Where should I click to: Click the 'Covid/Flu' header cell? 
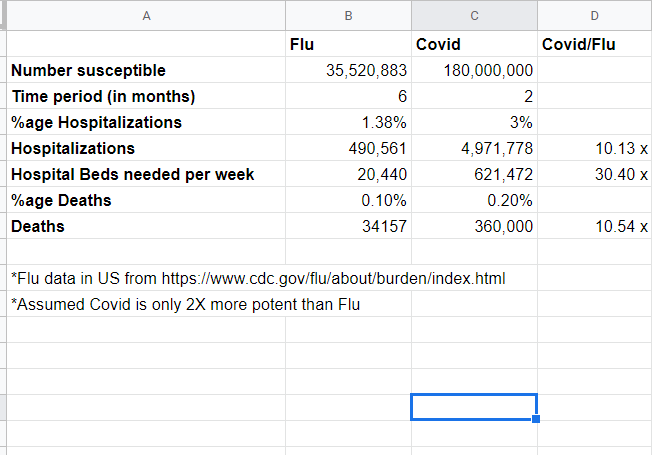[595, 44]
